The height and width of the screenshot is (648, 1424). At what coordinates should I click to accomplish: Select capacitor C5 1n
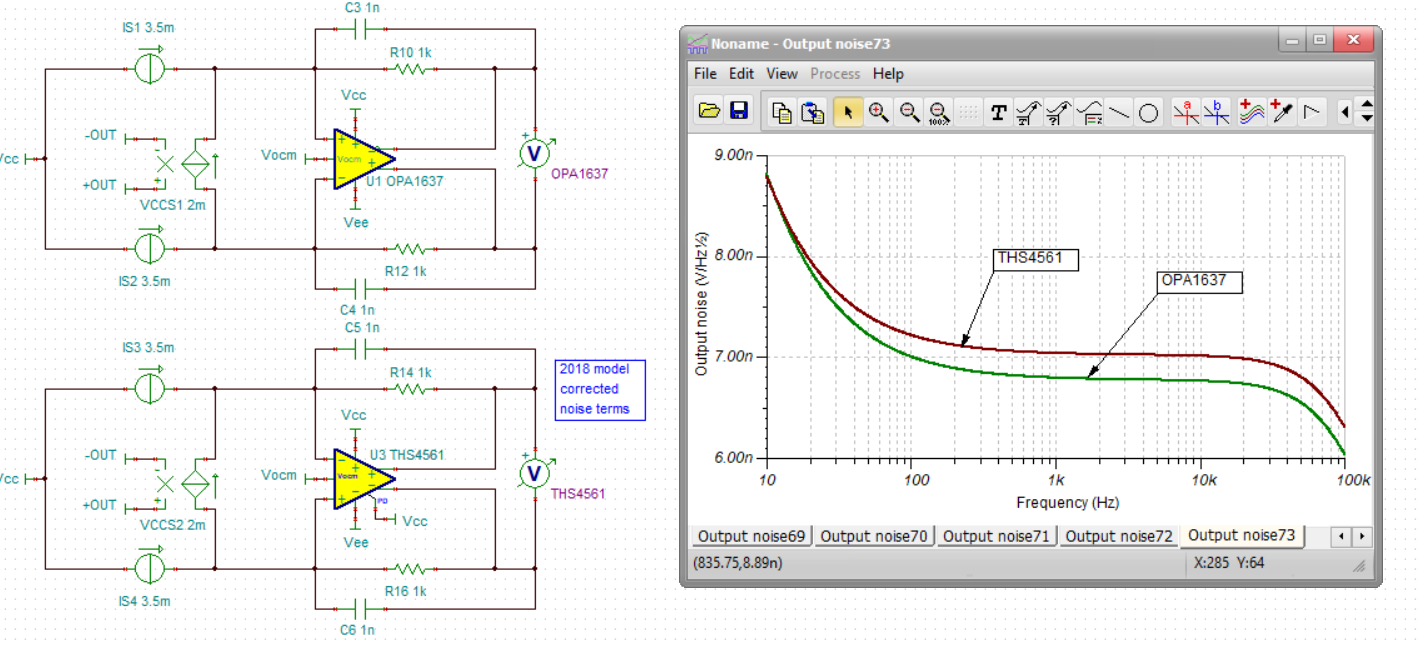pyautogui.click(x=362, y=349)
